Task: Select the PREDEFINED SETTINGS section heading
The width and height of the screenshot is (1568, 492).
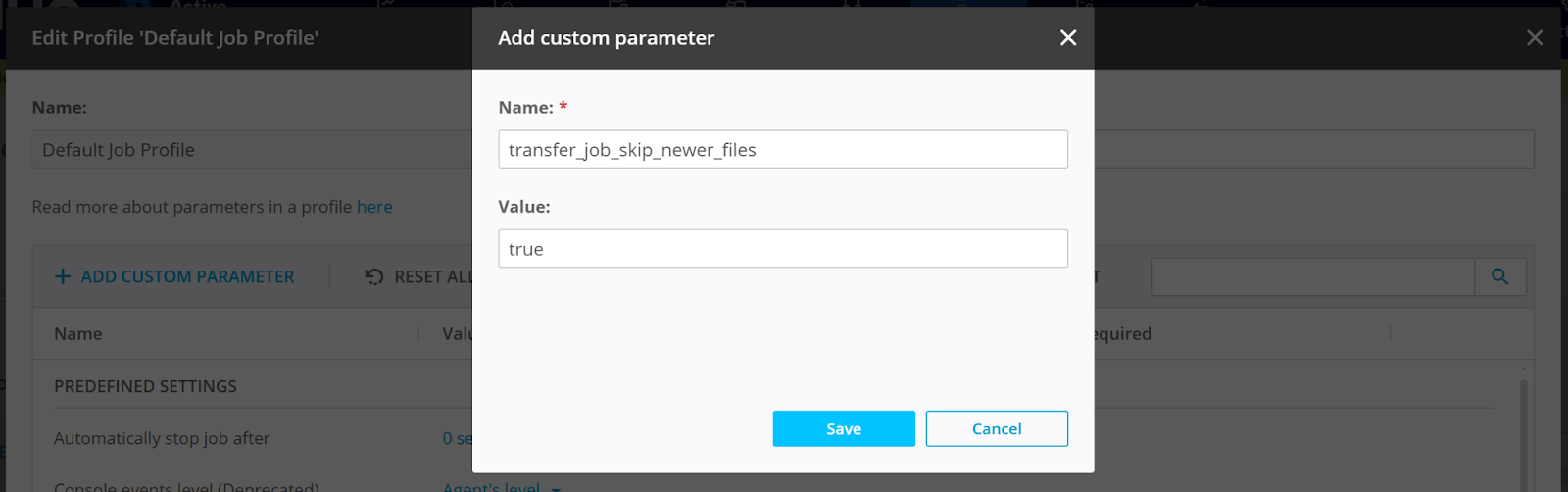Action: click(x=145, y=386)
